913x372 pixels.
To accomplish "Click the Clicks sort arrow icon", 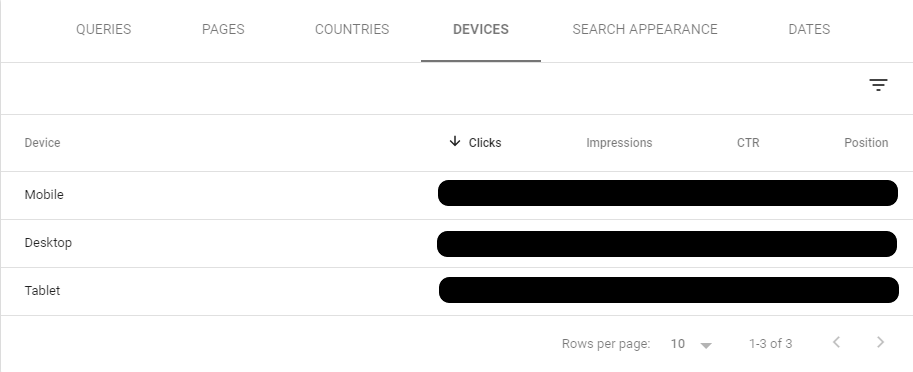I will [455, 141].
